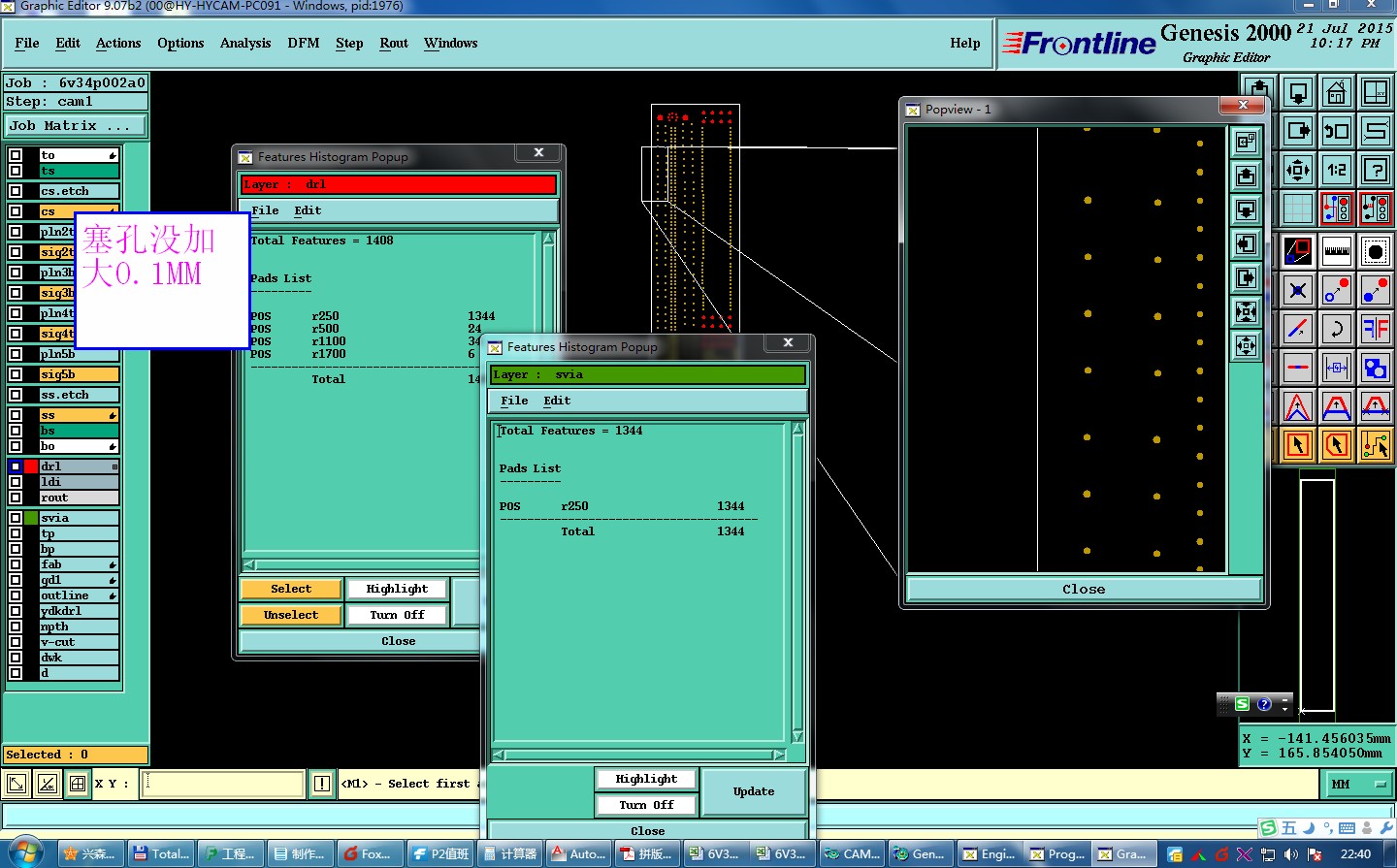Click the Popview pan up icon
Screen dimensions: 1397x868
pyautogui.click(x=1247, y=176)
